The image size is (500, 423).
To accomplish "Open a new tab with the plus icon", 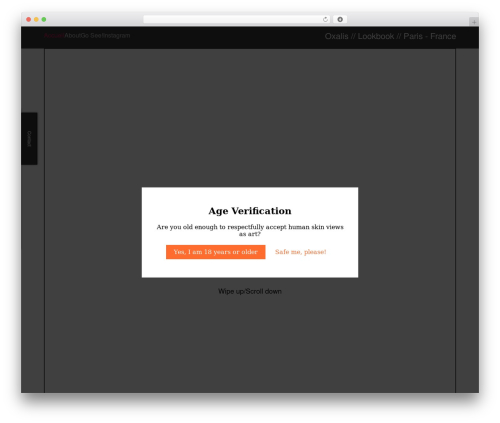I will pyautogui.click(x=474, y=22).
